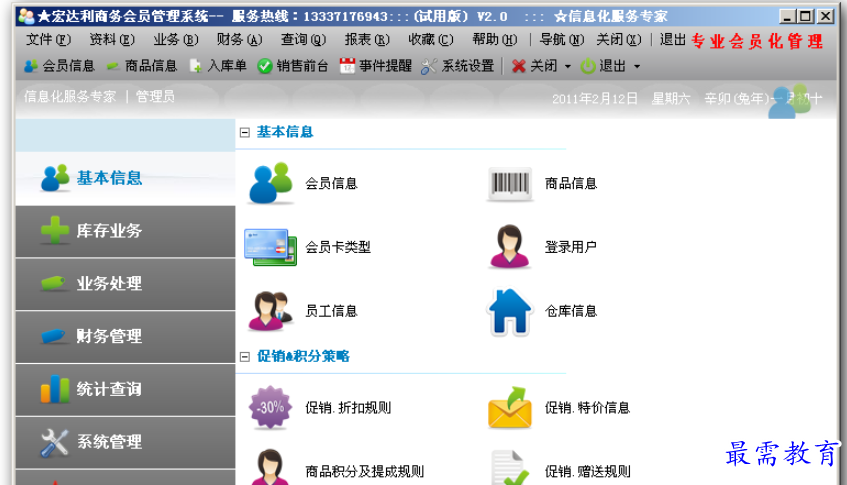The image size is (847, 485).
Task: Click the 管理员 label in header
Action: click(x=155, y=97)
